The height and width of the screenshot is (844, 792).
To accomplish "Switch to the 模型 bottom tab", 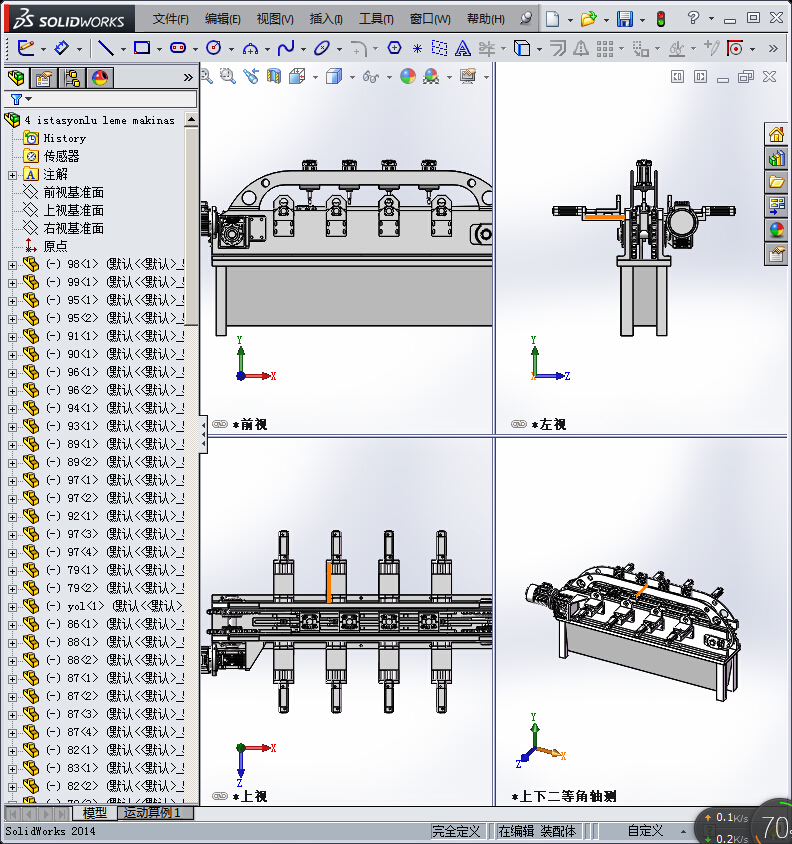I will pyautogui.click(x=94, y=812).
